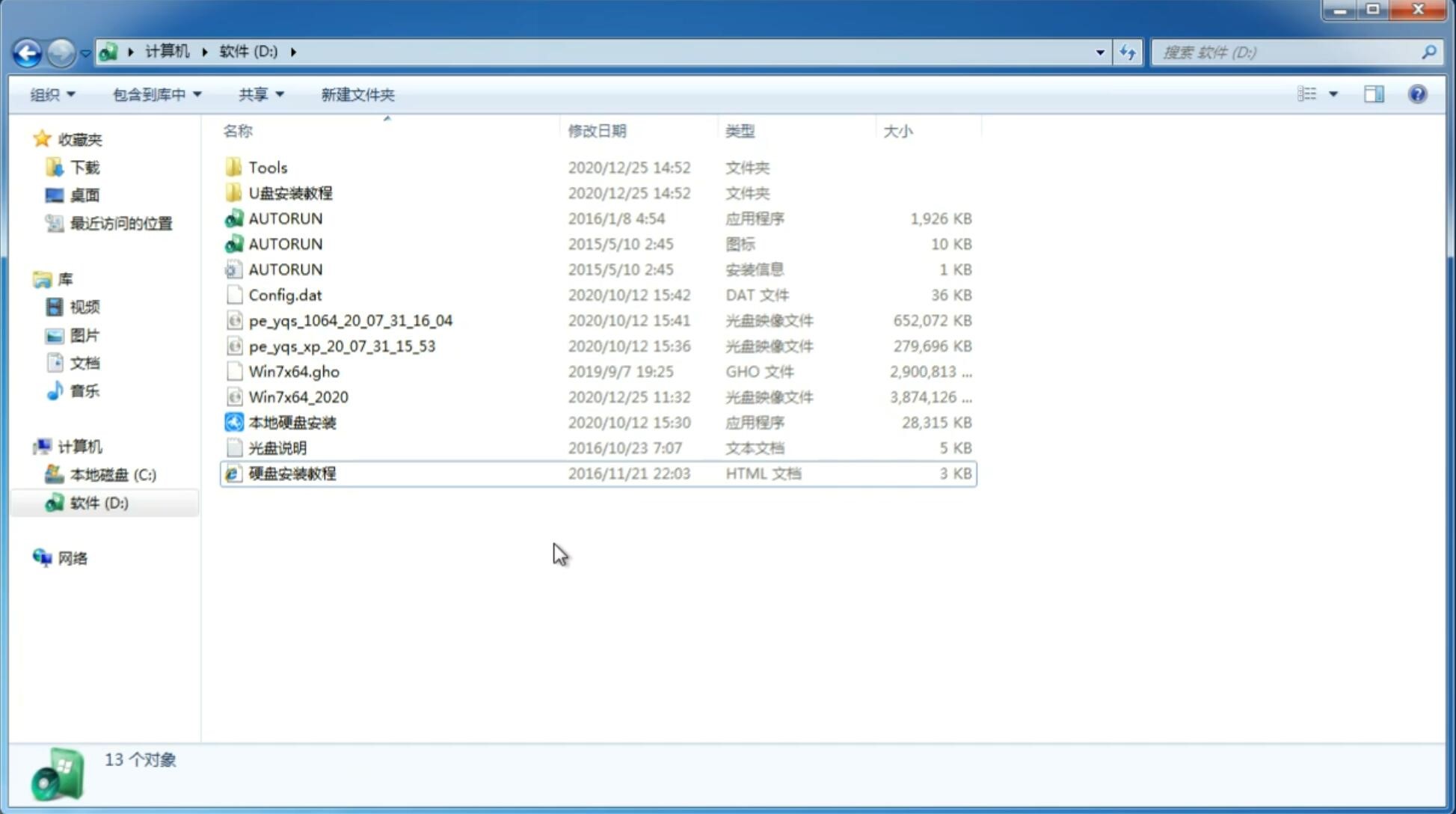
Task: Open Win7x64.gho ghost file
Action: (x=295, y=371)
